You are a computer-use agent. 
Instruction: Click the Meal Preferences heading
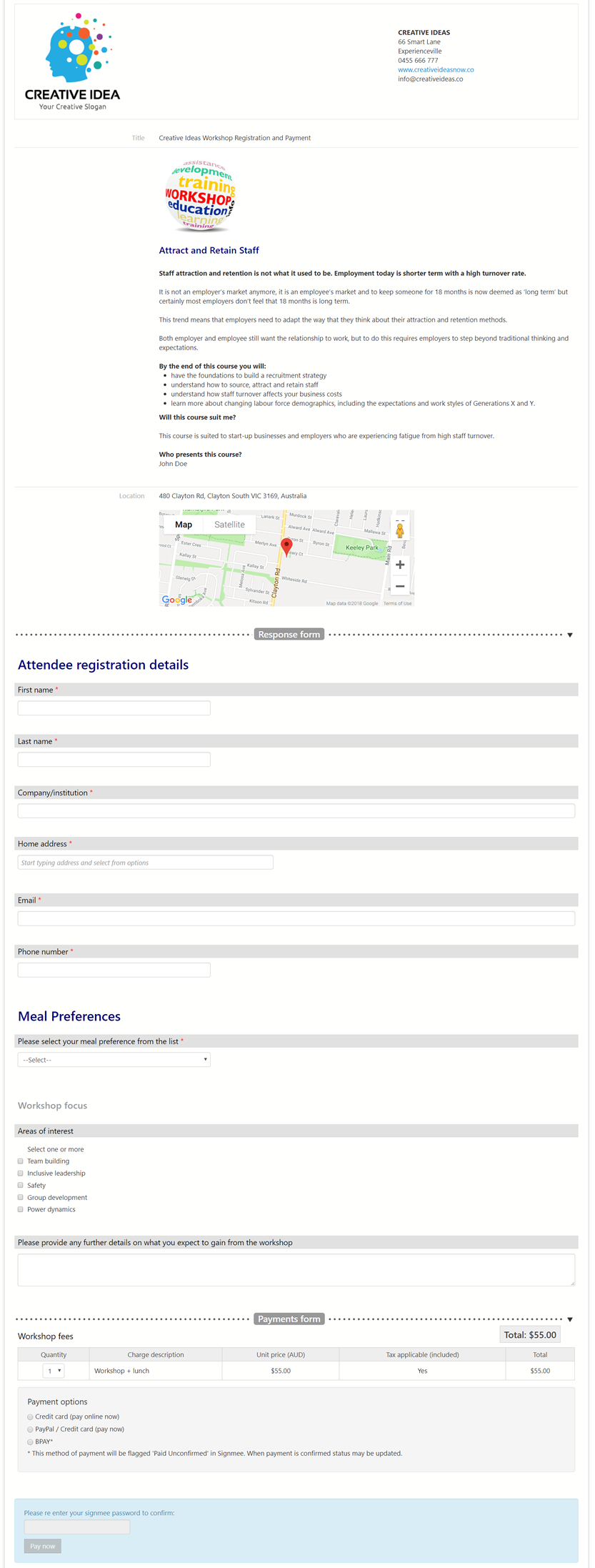coord(69,1016)
